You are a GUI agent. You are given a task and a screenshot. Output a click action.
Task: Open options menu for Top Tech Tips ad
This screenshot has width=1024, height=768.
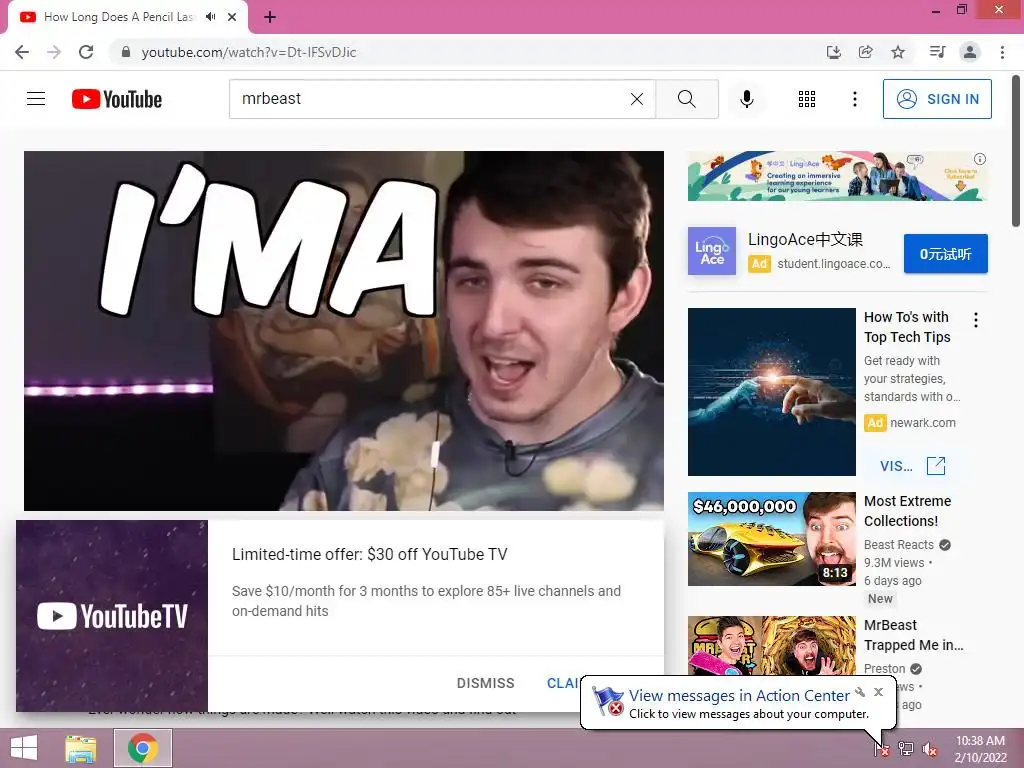(x=976, y=320)
